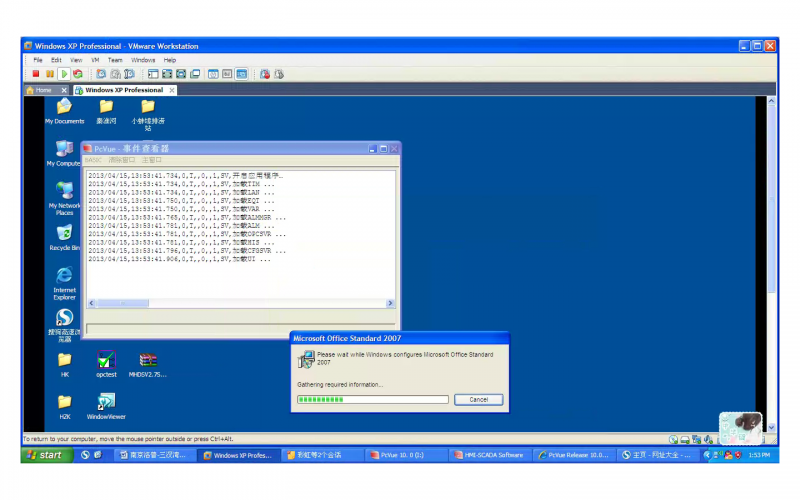Click the PcVue log horizontal scrollbar thumb
The height and width of the screenshot is (500, 800).
point(122,303)
